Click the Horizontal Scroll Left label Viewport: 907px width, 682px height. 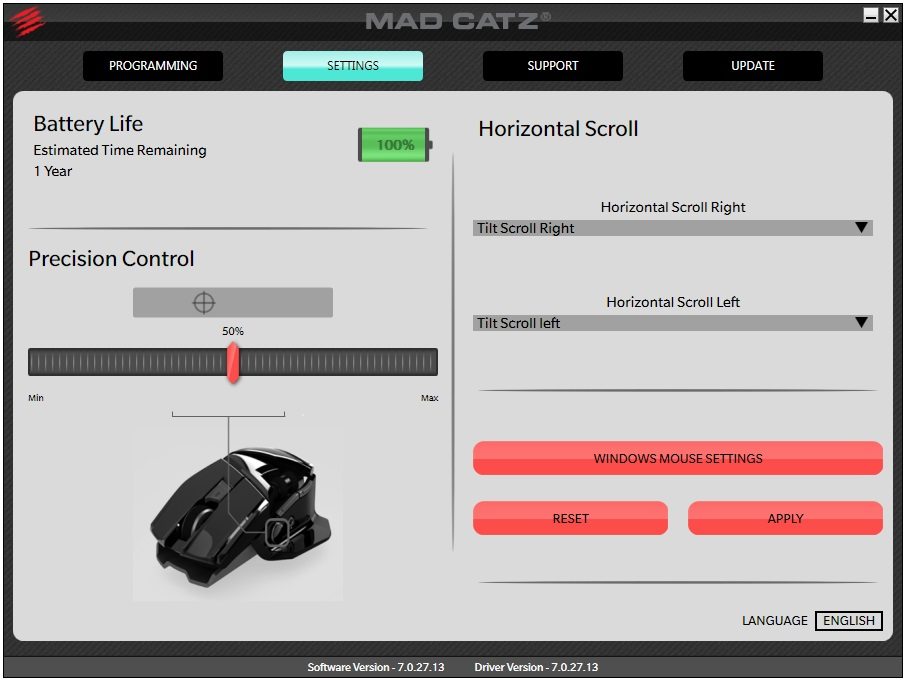pyautogui.click(x=673, y=302)
